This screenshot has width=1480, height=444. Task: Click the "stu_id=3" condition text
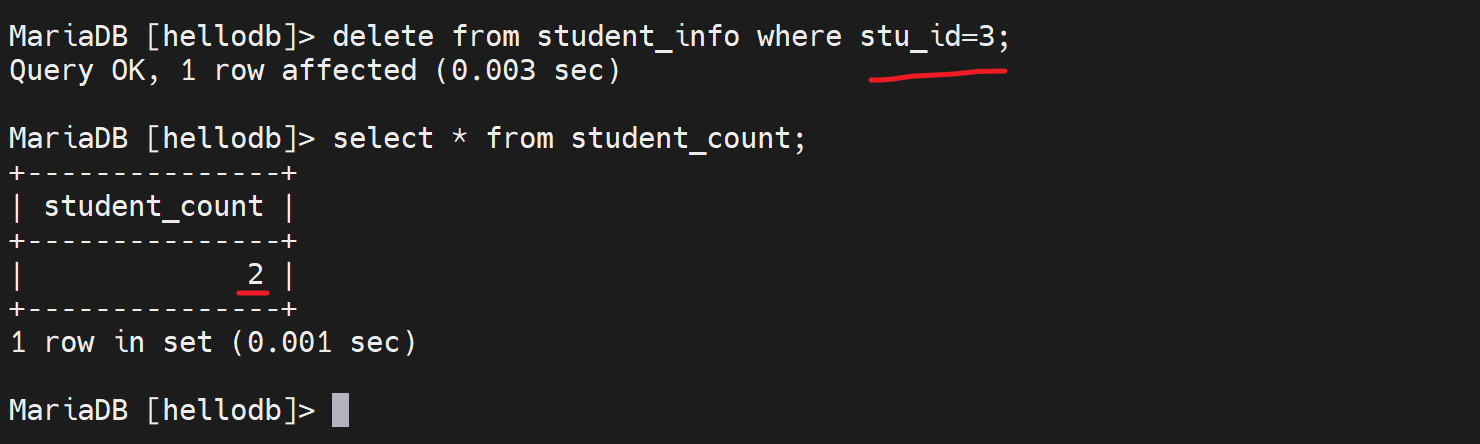pyautogui.click(x=928, y=37)
